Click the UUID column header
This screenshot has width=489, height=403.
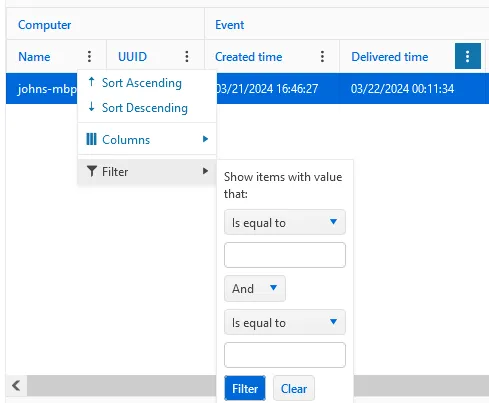click(132, 57)
